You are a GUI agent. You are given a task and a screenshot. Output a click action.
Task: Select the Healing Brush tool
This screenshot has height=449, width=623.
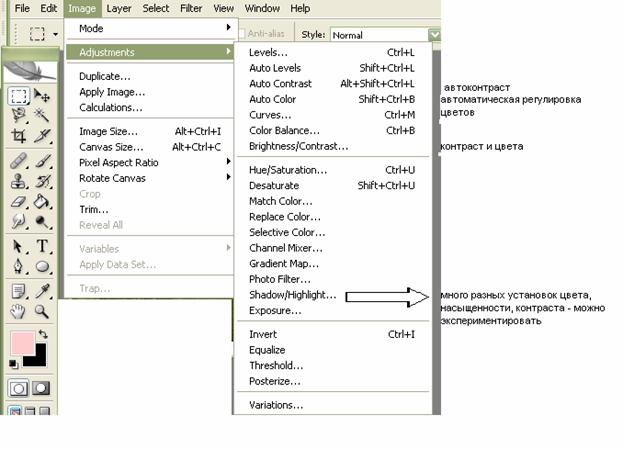[x=18, y=161]
